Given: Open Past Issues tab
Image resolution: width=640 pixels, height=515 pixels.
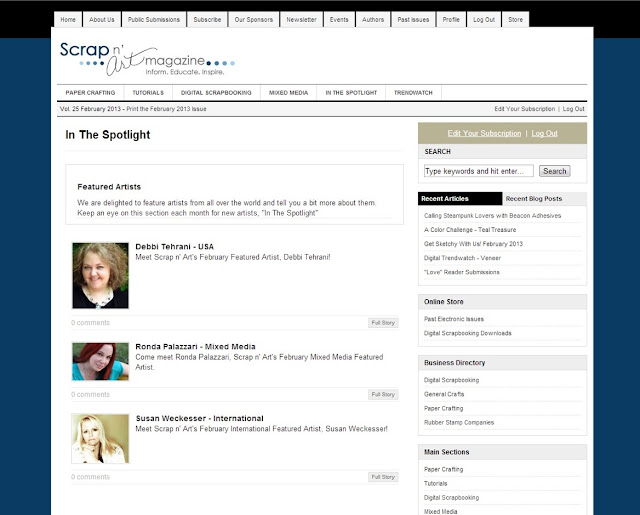Looking at the screenshot, I should coord(413,20).
